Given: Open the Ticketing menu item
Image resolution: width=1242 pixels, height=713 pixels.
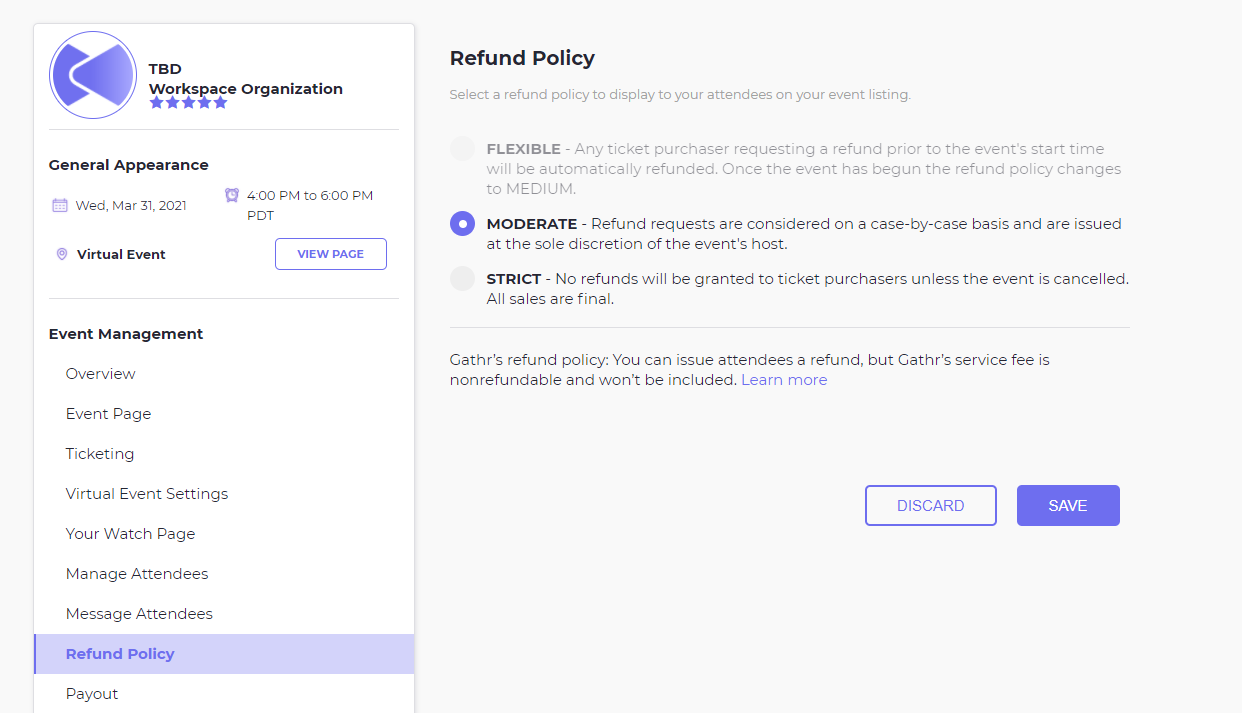Looking at the screenshot, I should 100,454.
